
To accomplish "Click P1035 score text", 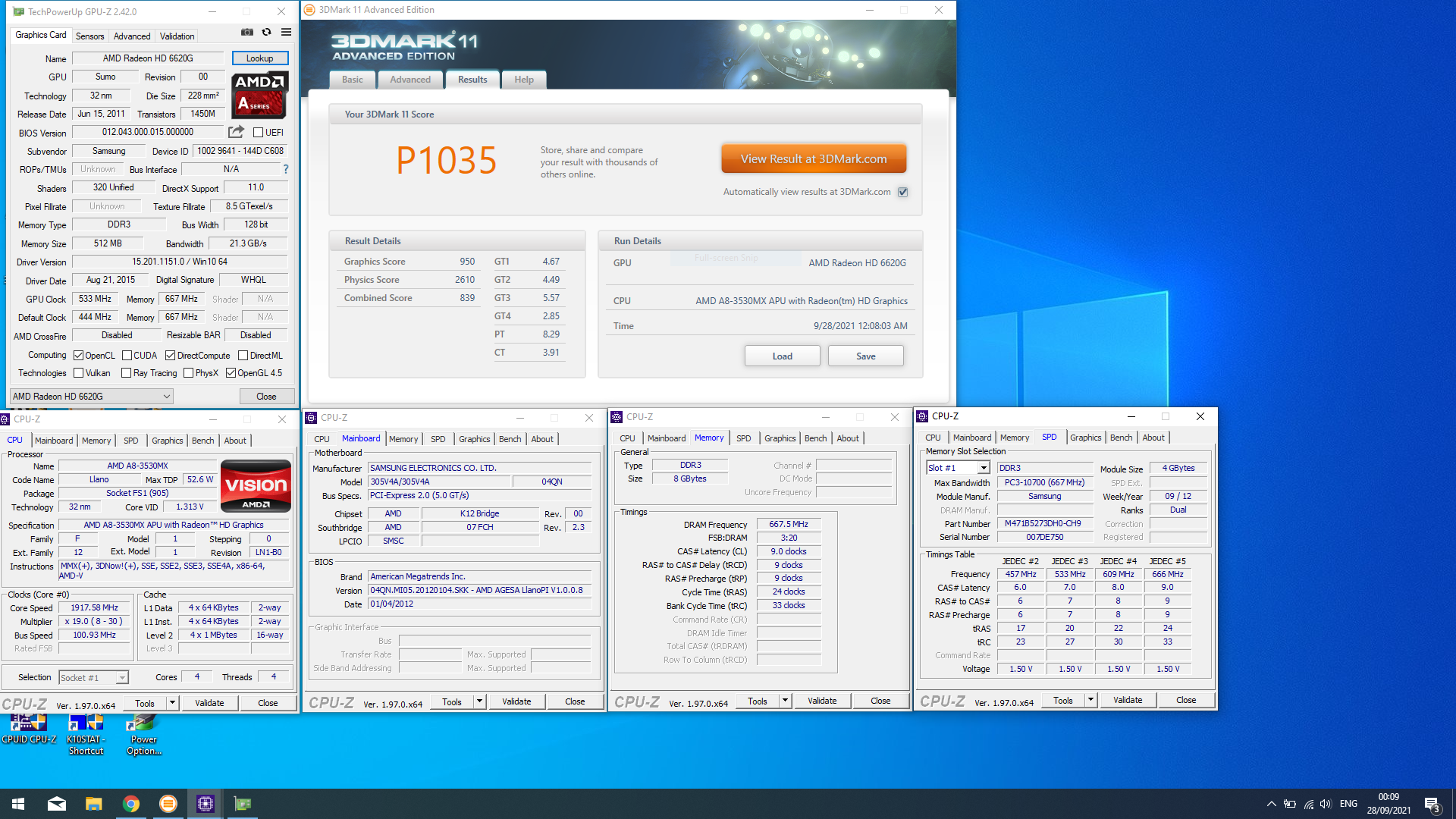I will pyautogui.click(x=446, y=161).
